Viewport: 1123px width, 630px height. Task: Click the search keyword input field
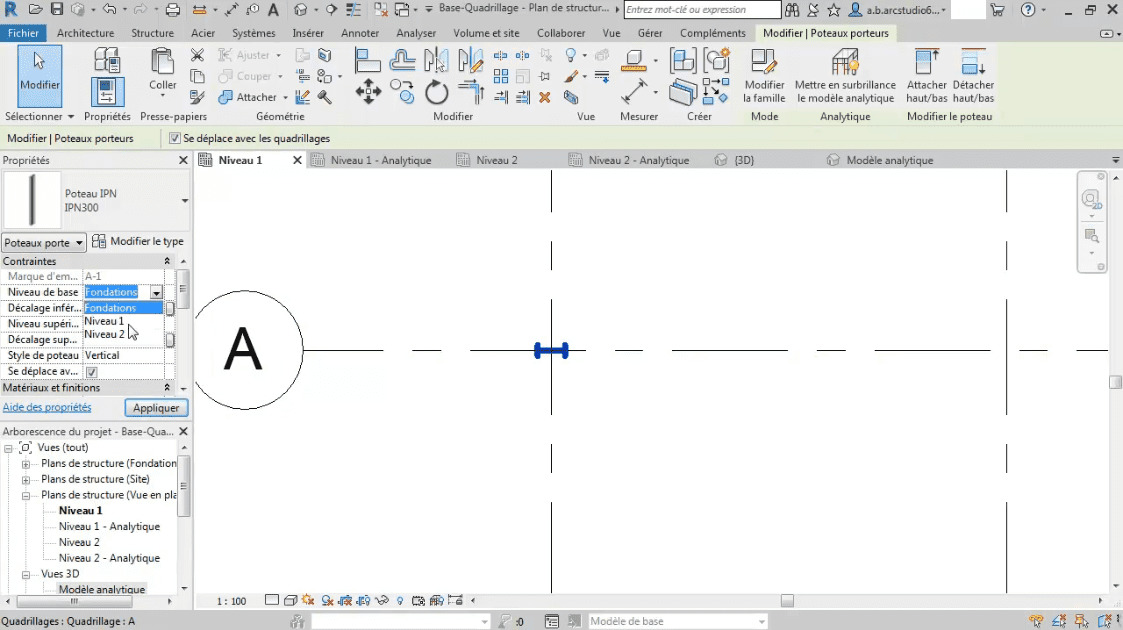pos(700,10)
